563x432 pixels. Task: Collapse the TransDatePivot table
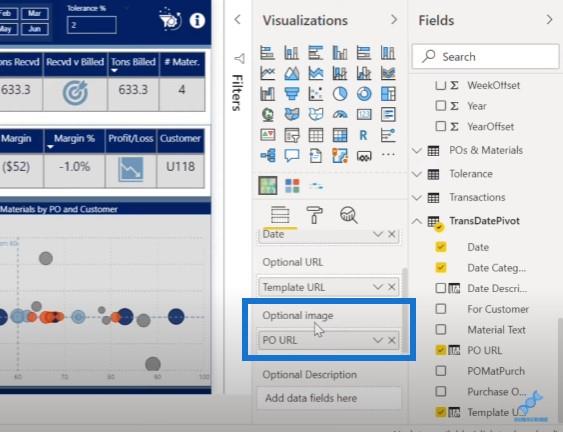417,221
